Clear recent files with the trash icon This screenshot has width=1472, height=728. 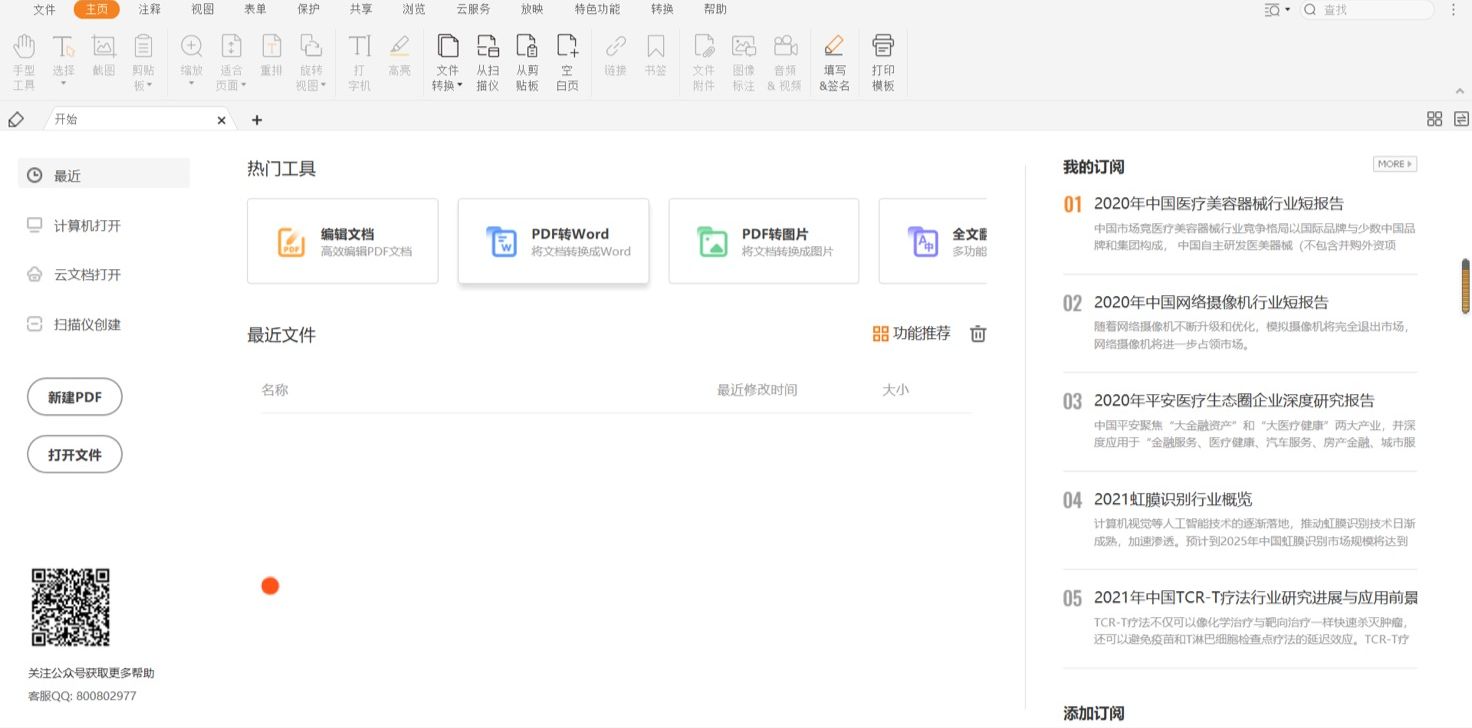coord(977,334)
